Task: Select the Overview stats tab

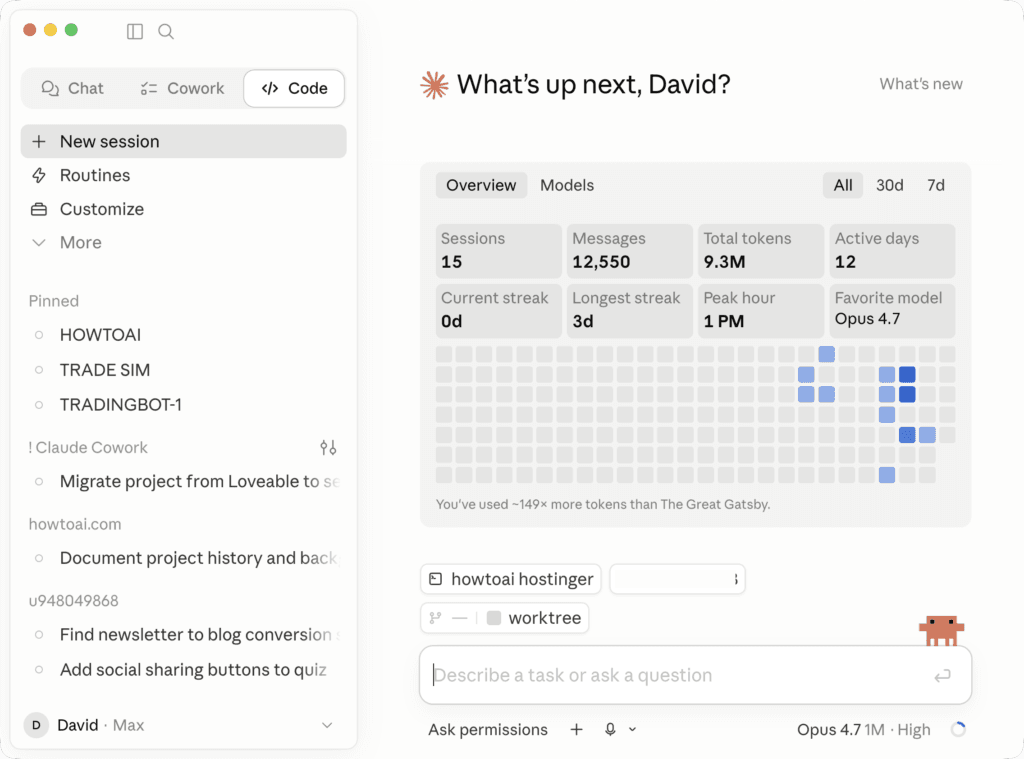Action: 481,186
